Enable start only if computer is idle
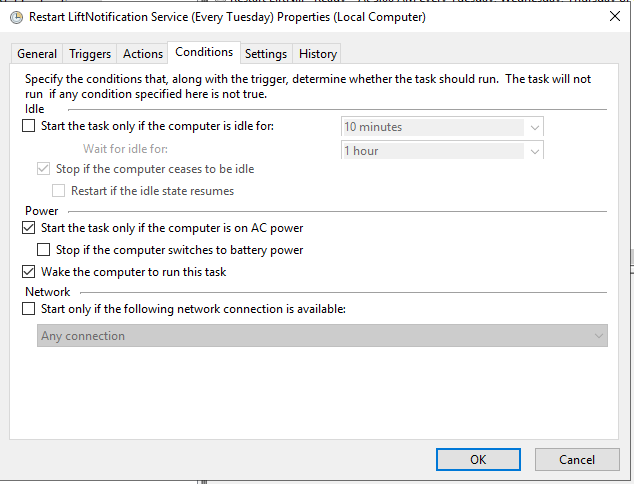Screen dimensions: 634x484 point(28,126)
